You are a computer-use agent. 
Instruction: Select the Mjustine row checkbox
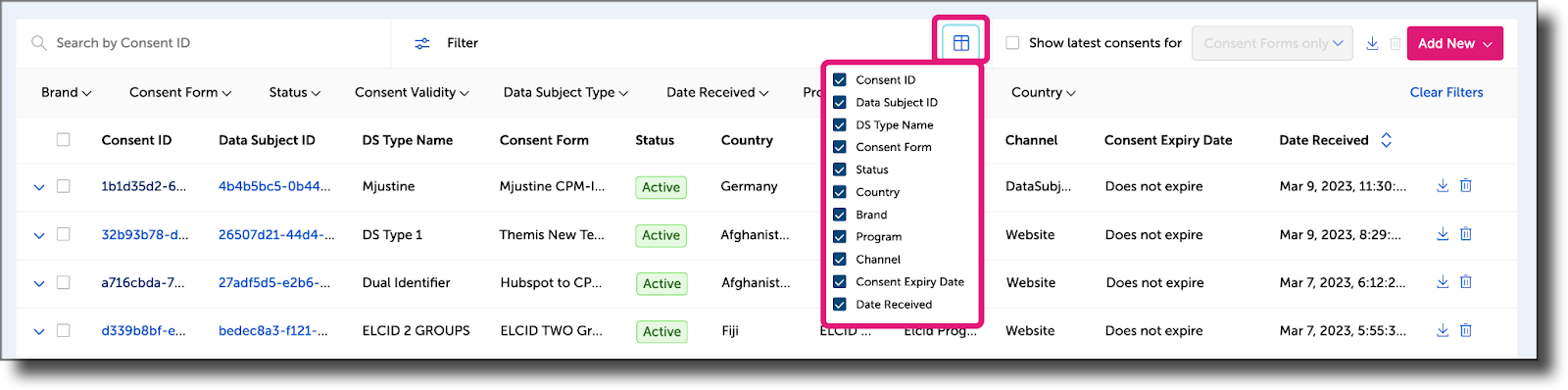coord(63,186)
